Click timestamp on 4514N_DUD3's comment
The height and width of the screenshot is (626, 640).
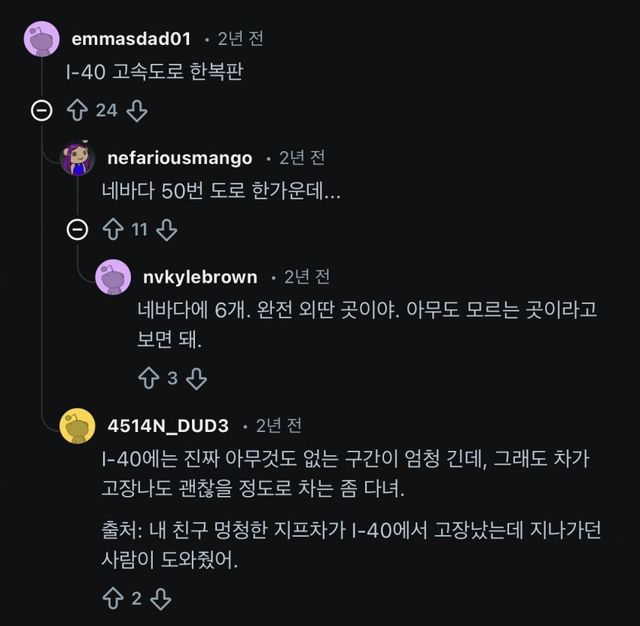(279, 426)
